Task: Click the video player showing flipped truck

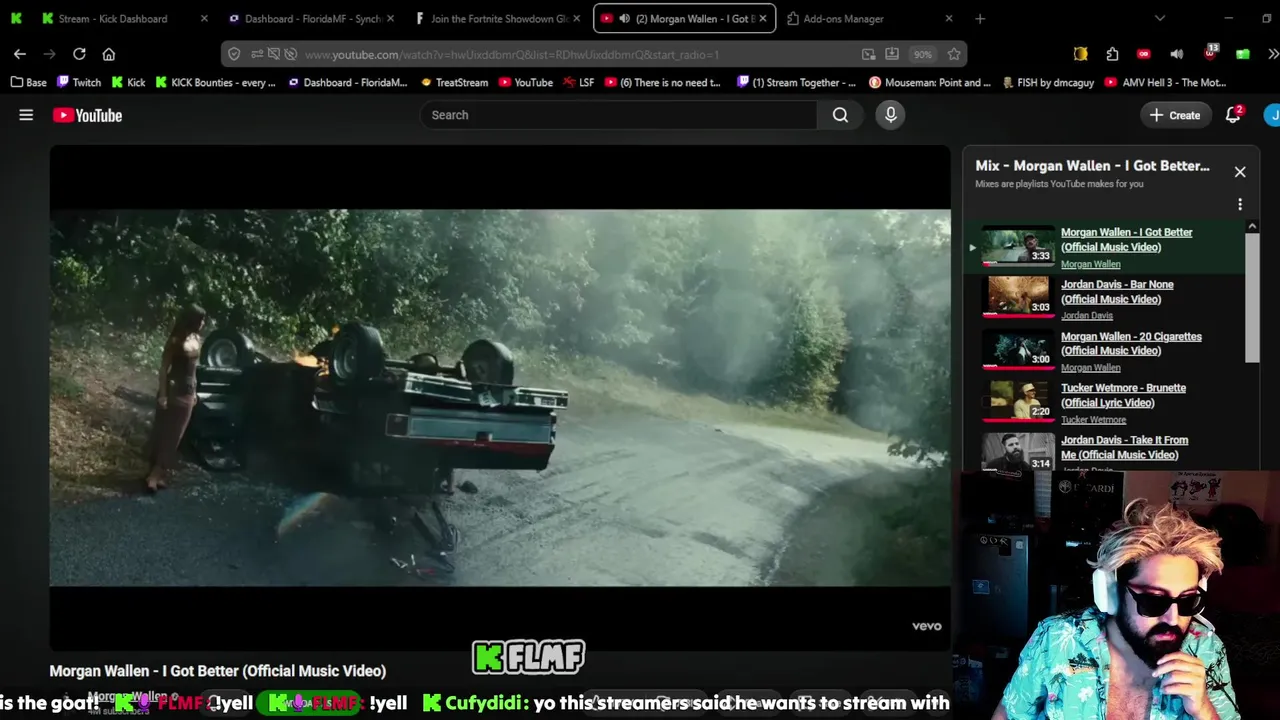Action: coord(500,397)
